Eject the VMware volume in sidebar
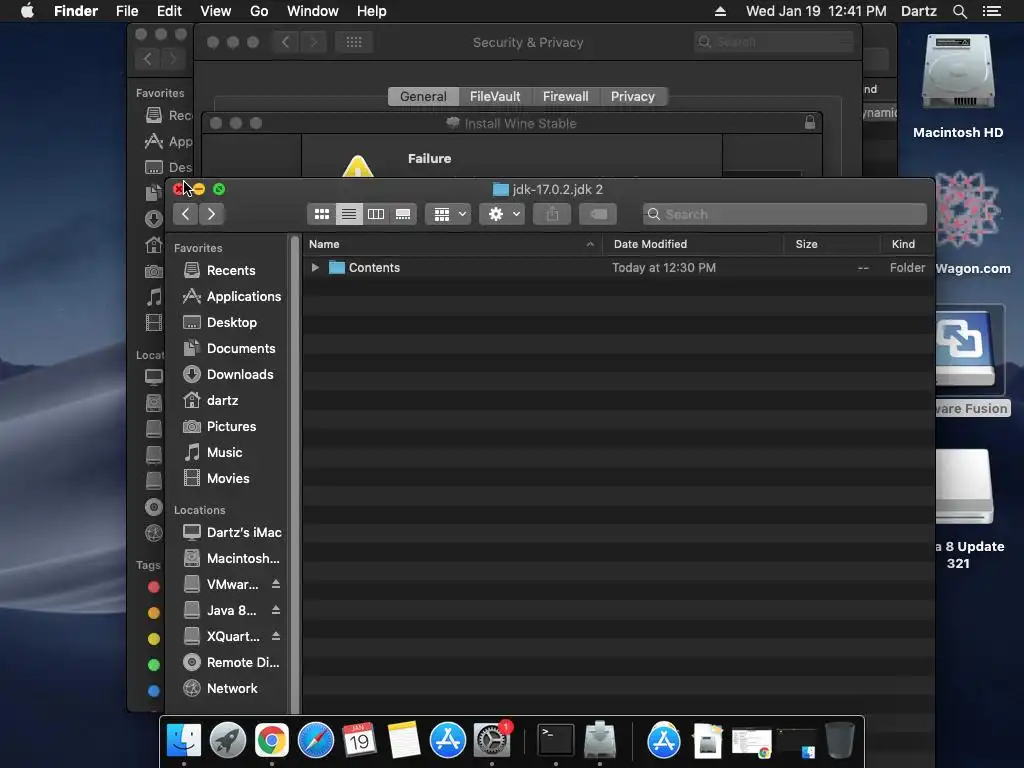Image resolution: width=1024 pixels, height=768 pixels. [x=276, y=584]
